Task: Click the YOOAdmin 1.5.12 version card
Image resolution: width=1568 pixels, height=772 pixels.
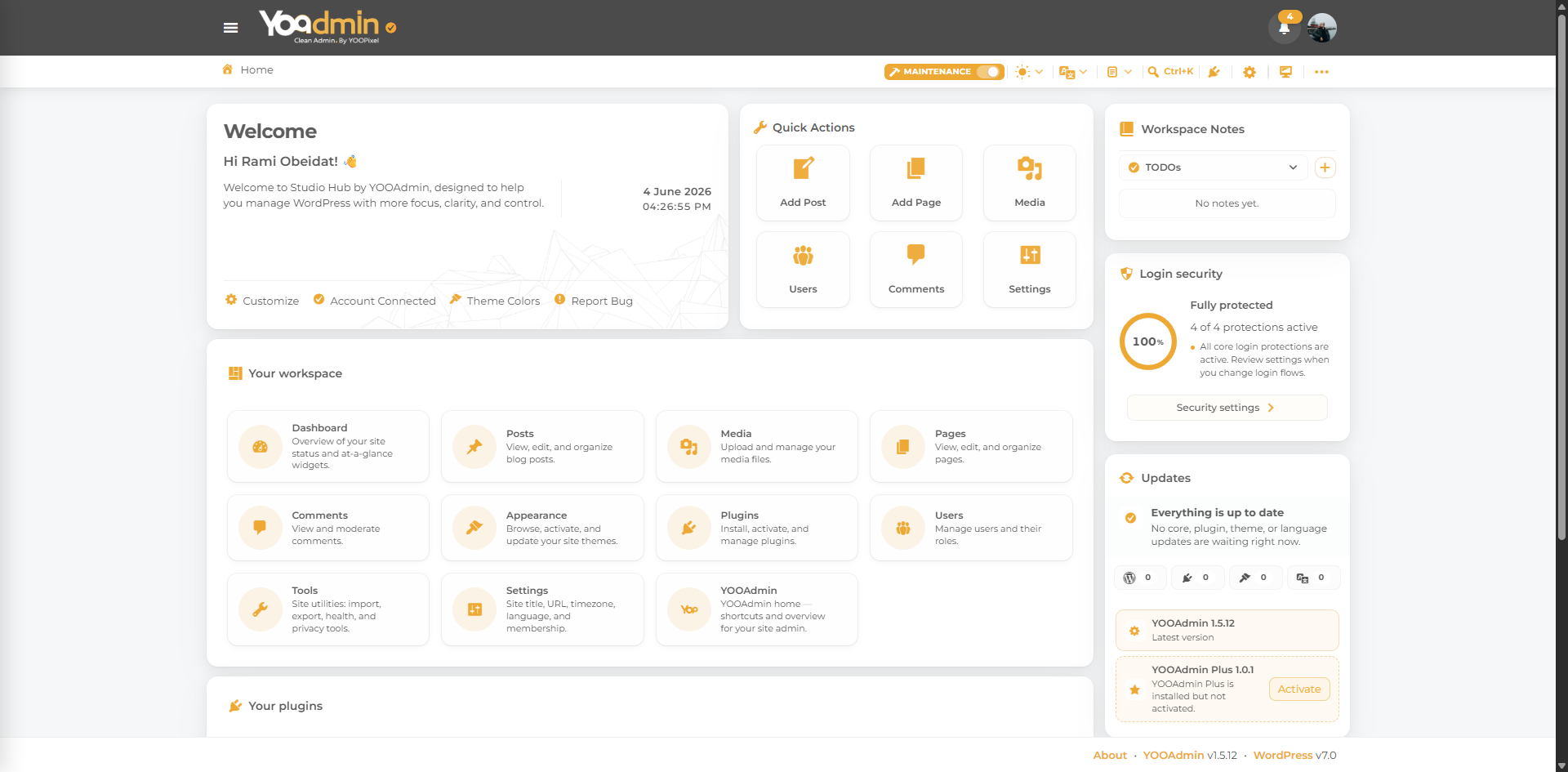Action: (1227, 630)
